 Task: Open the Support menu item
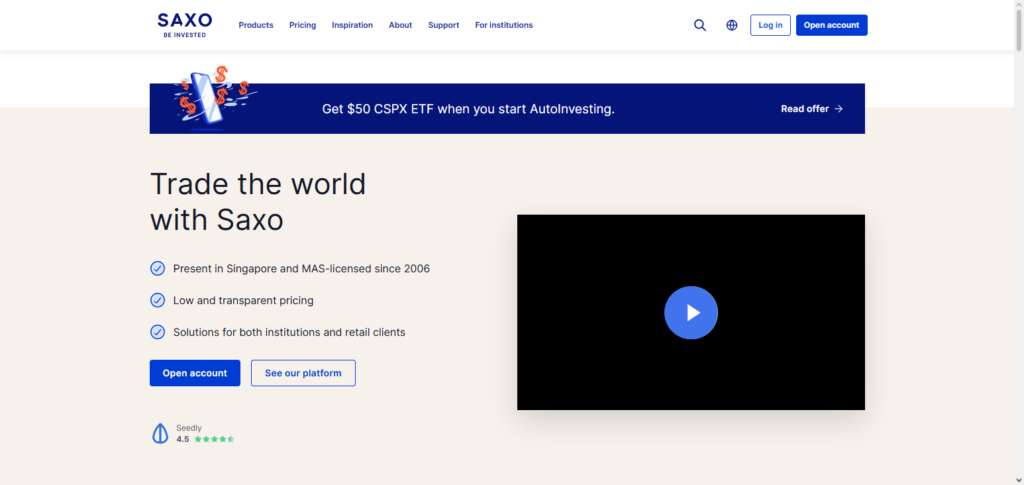pyautogui.click(x=443, y=25)
